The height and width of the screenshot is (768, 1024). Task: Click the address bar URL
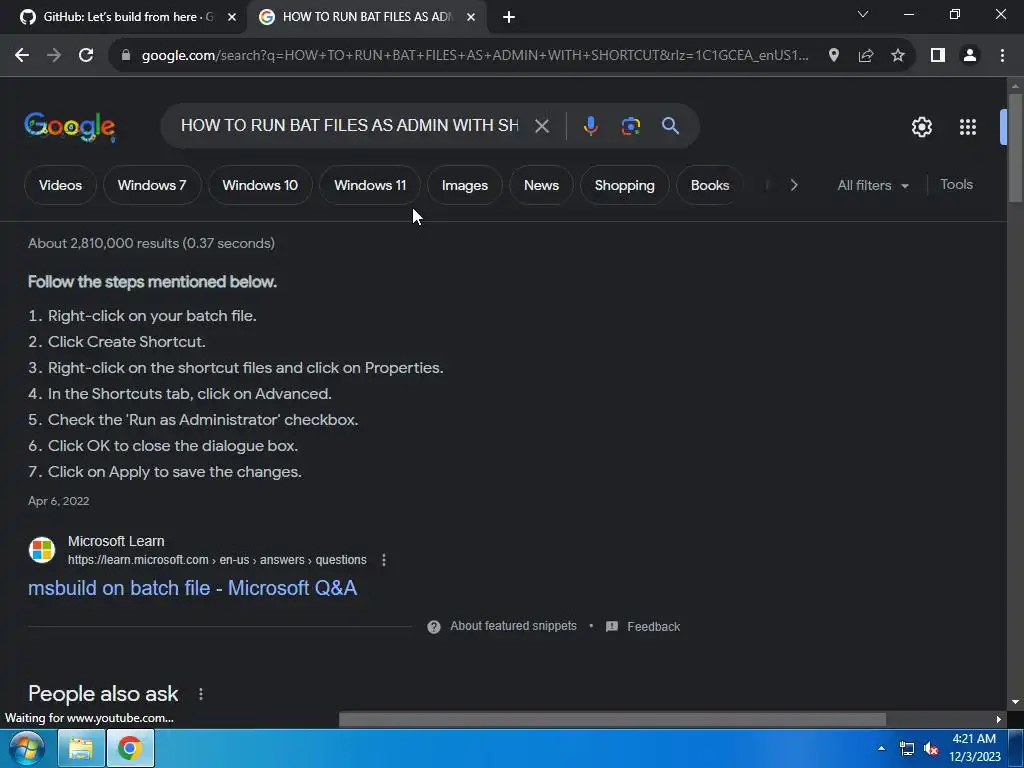tap(475, 56)
